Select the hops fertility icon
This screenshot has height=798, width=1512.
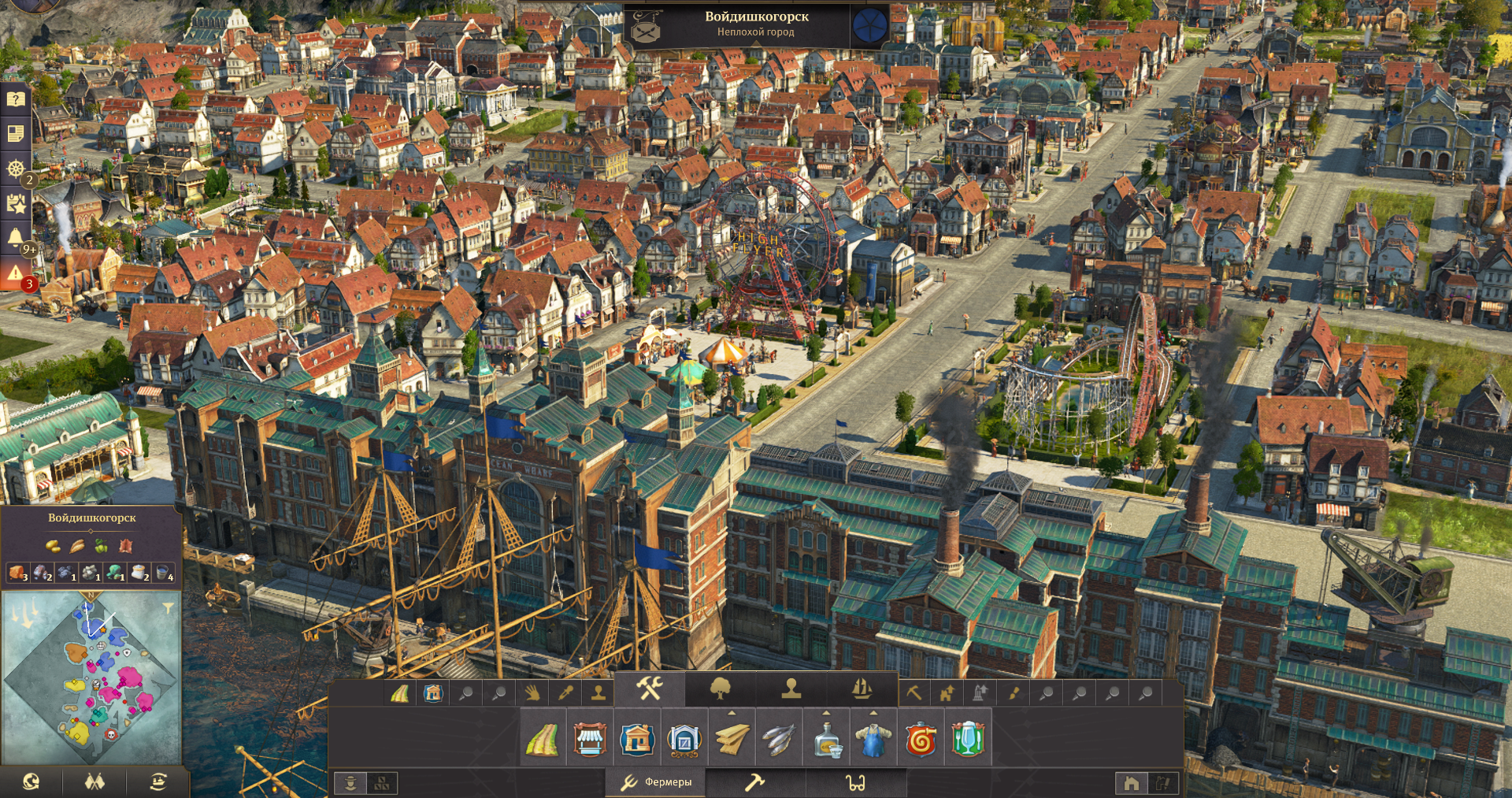[x=101, y=545]
